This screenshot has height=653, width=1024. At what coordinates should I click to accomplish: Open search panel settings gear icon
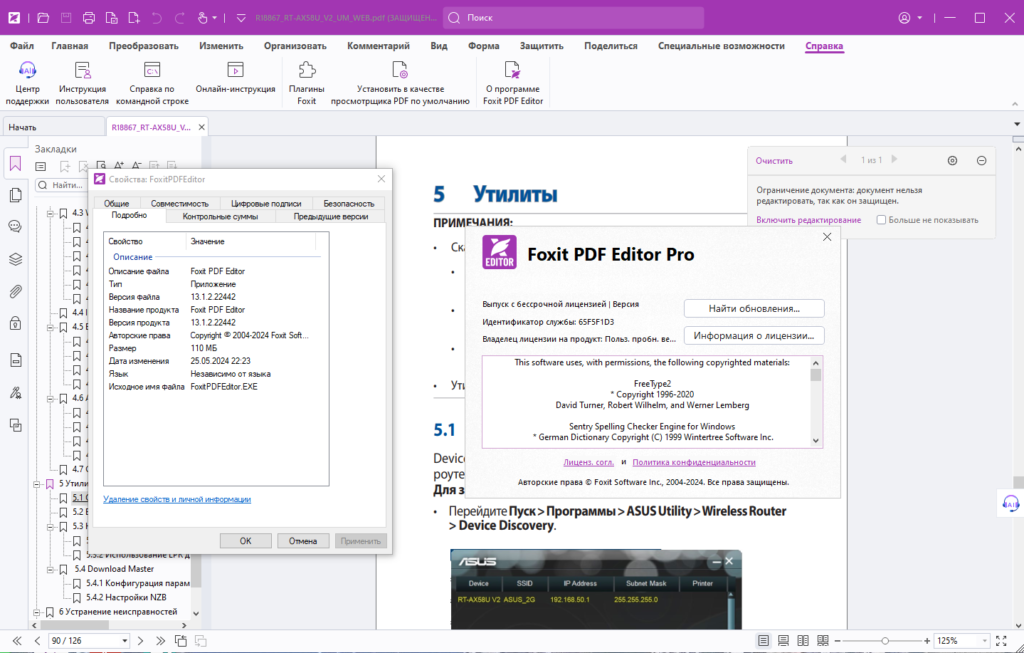pos(952,161)
